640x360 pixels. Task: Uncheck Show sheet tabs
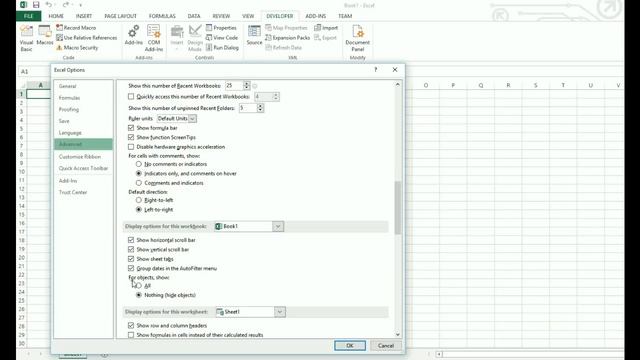(x=131, y=259)
